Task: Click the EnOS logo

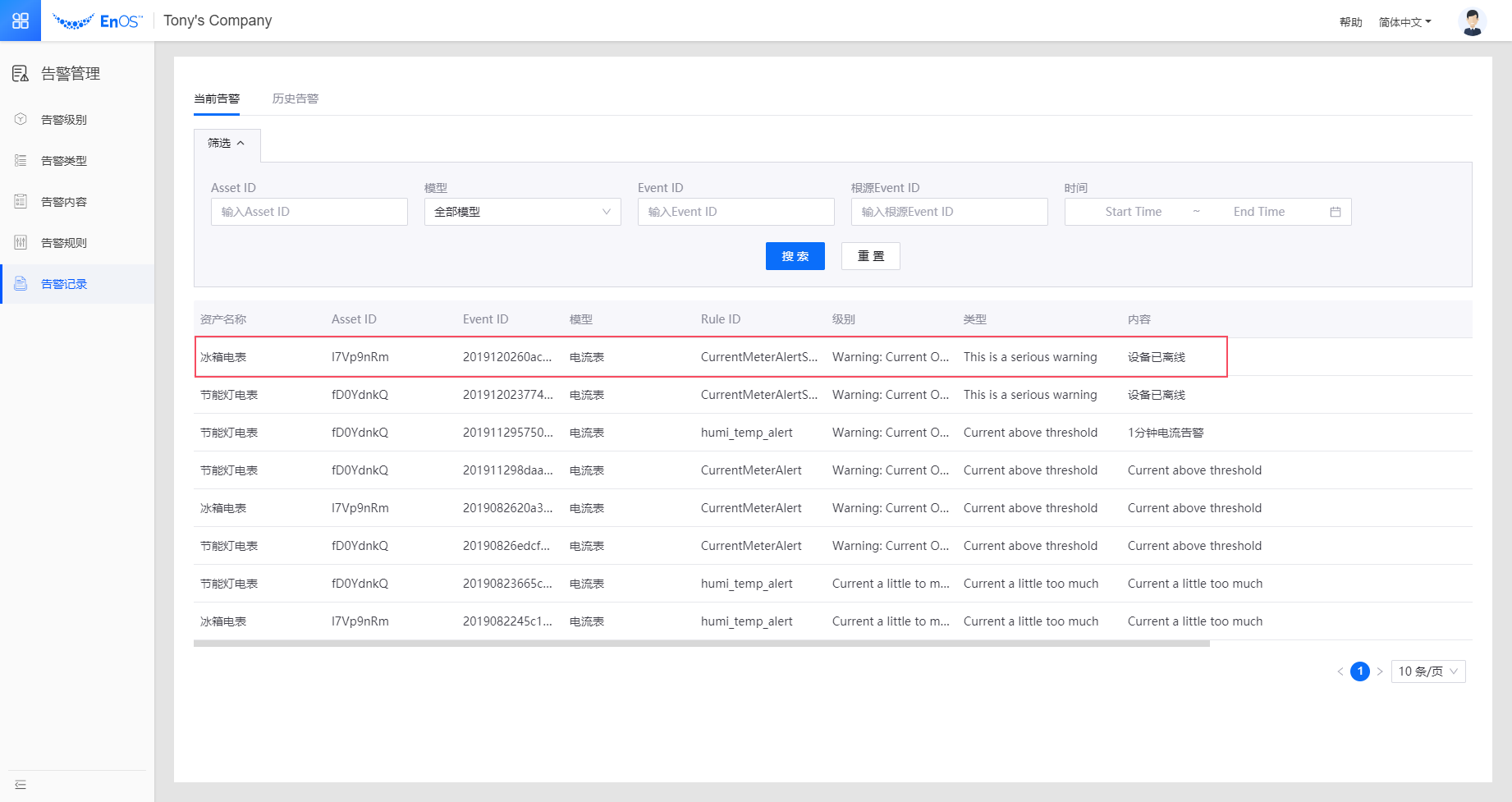Action: (97, 21)
